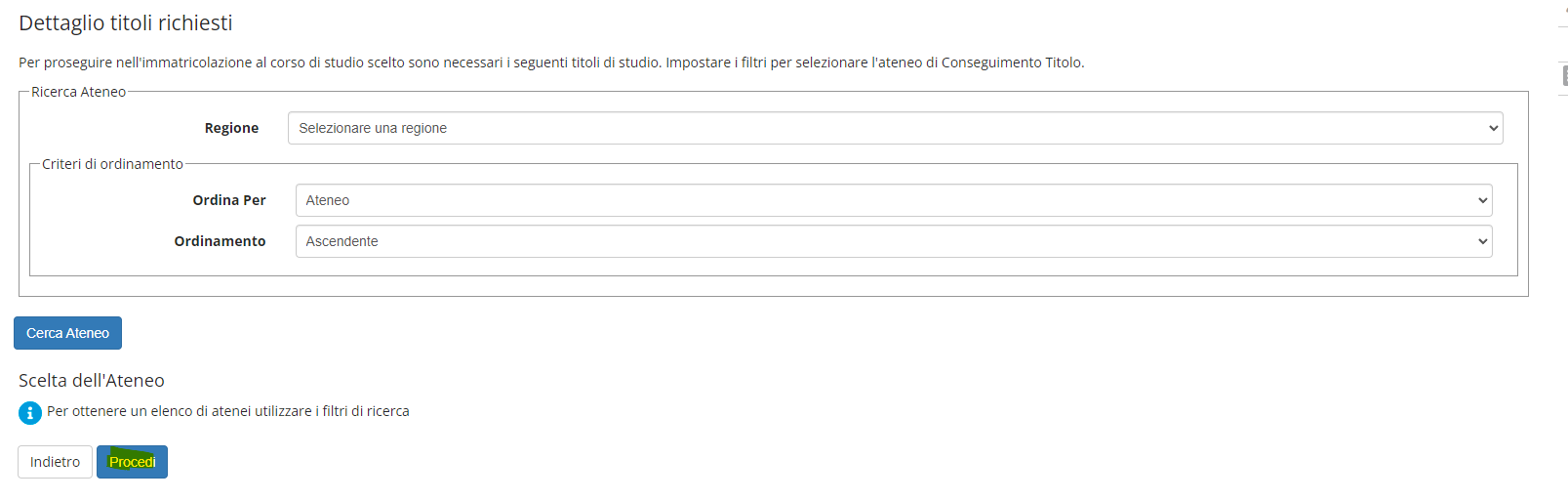Click the Dettaglio titoli richiesti heading
The width and height of the screenshot is (1568, 500).
pyautogui.click(x=126, y=23)
